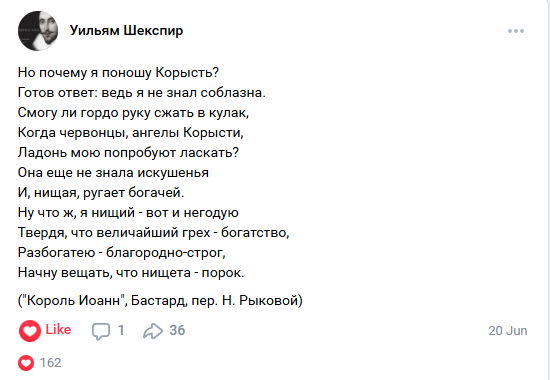Viewport: 550px width, 380px height.
Task: Open the three-dot post options menu
Action: [x=516, y=31]
